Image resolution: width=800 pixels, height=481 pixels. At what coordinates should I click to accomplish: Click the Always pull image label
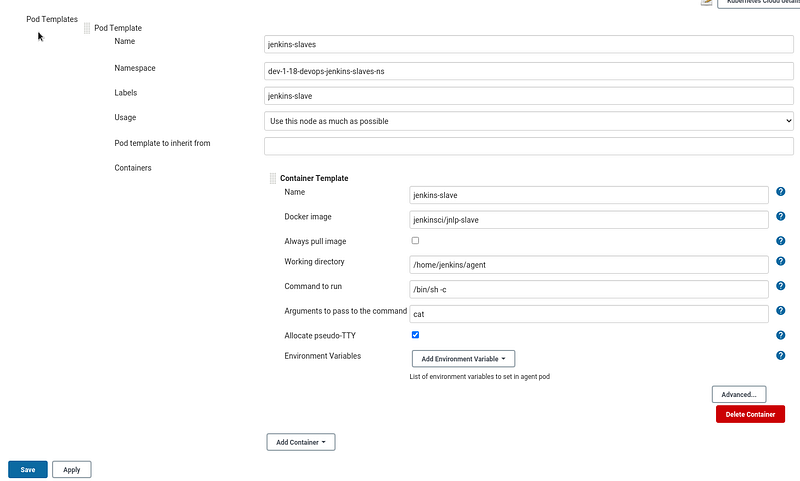coord(315,241)
